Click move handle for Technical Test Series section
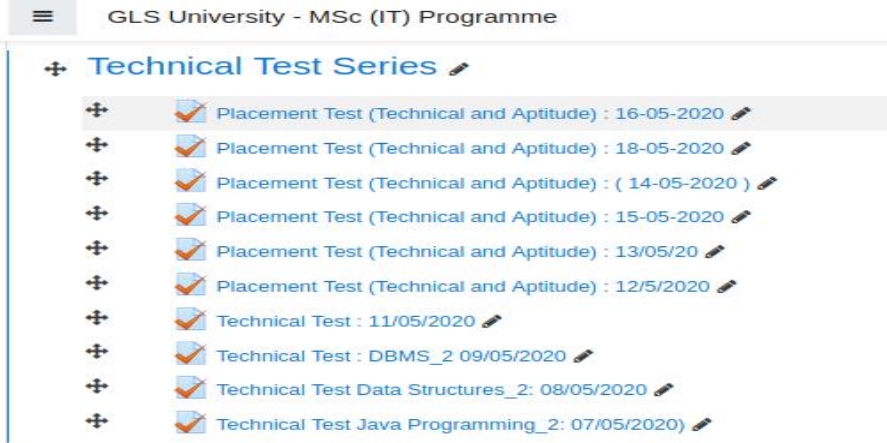887x443 pixels. click(x=55, y=70)
